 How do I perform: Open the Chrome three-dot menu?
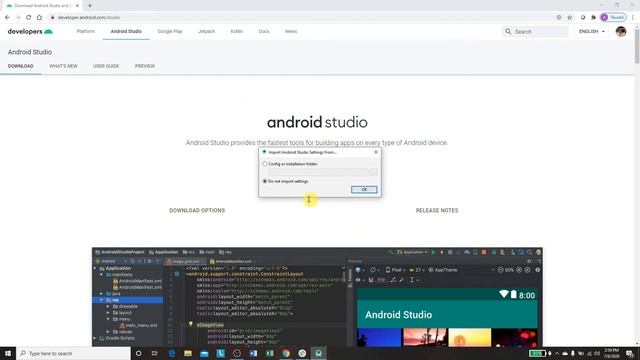point(633,18)
